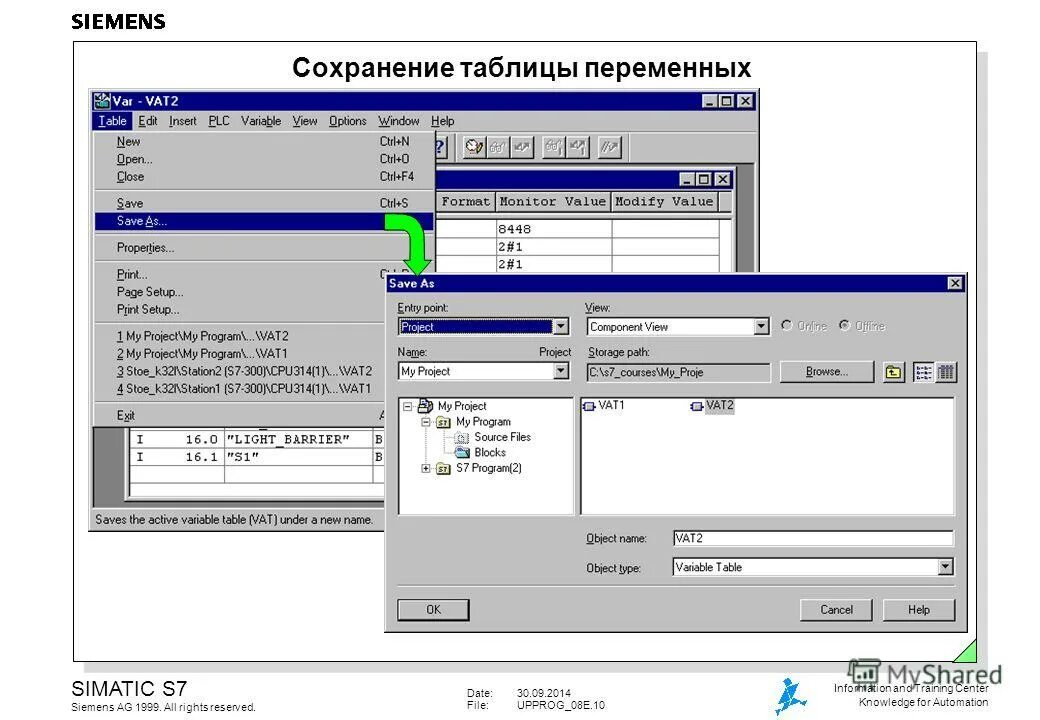
Task: Open recent file 2 My Project VAT1
Action: tap(239, 353)
